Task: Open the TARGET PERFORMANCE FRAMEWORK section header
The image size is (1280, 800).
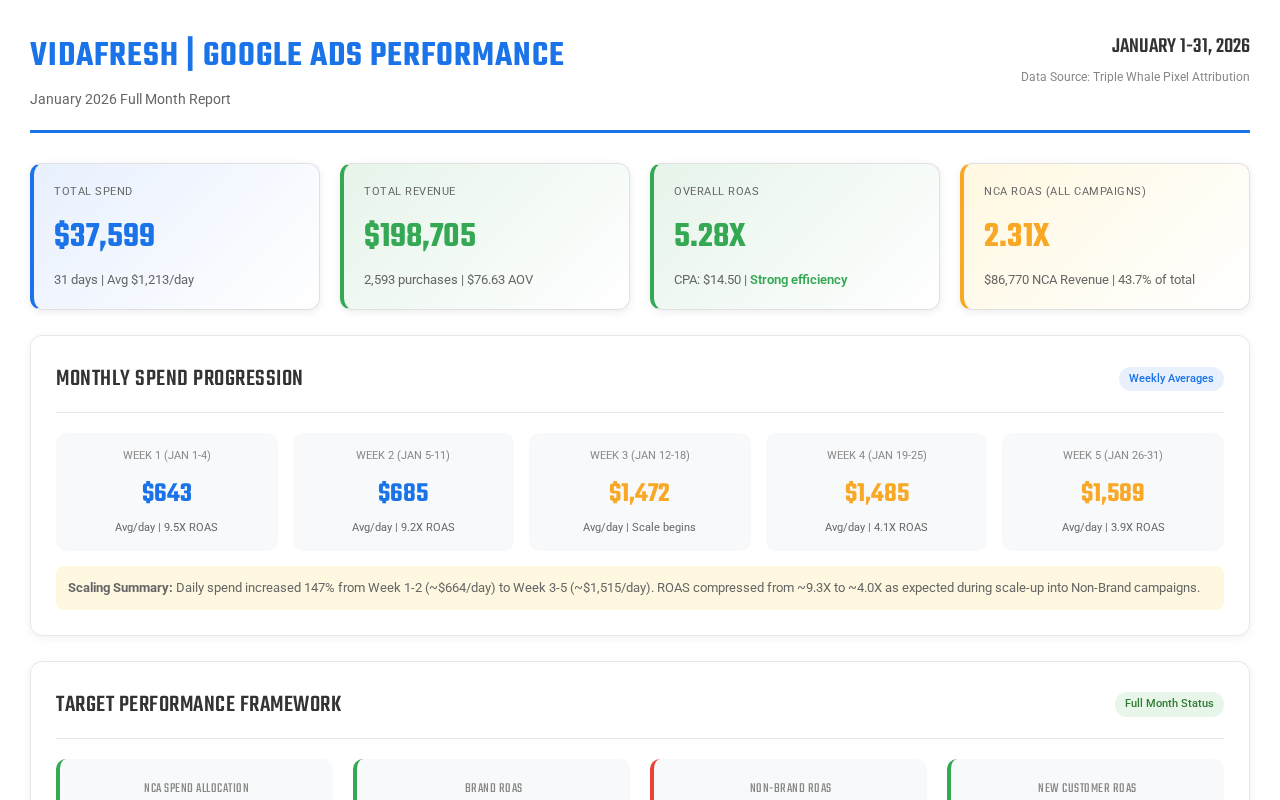Action: (x=198, y=704)
